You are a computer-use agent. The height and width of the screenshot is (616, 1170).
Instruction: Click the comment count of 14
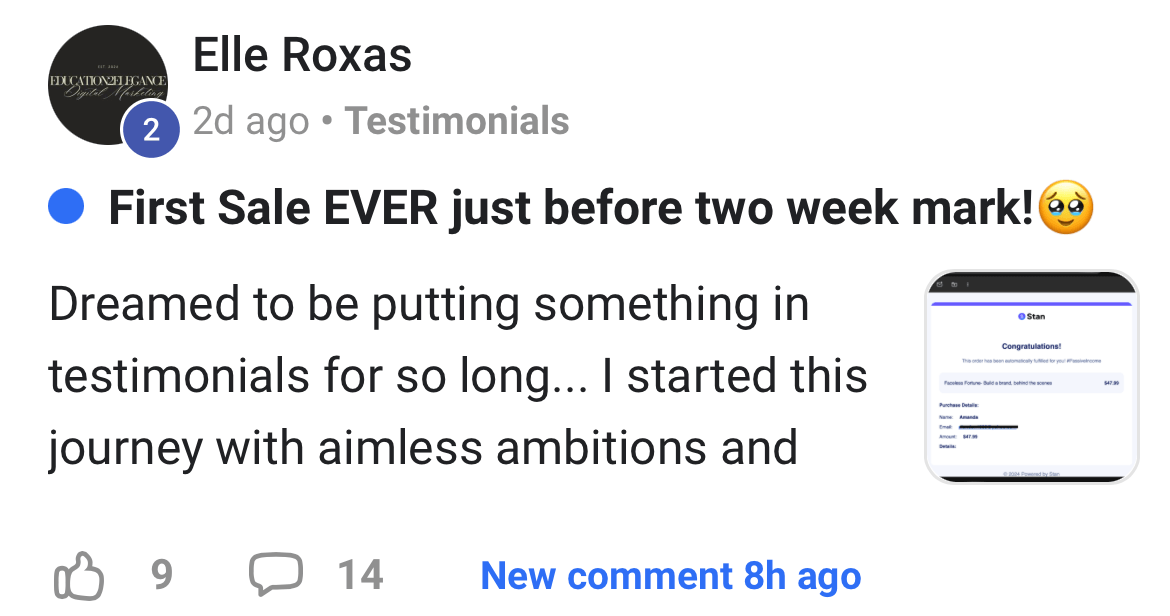360,576
